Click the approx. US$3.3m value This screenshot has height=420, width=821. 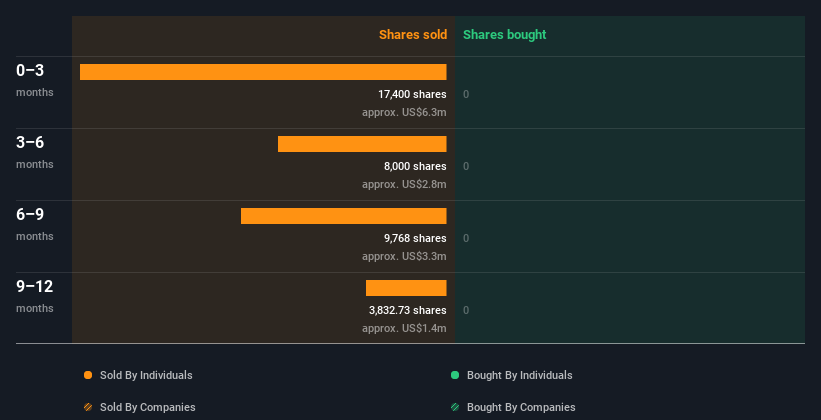tap(404, 257)
